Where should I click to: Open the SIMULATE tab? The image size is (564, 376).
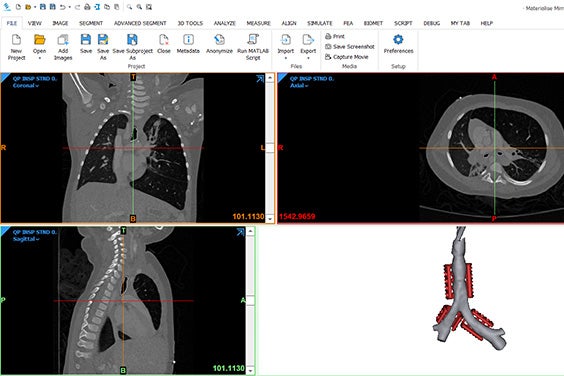point(320,23)
